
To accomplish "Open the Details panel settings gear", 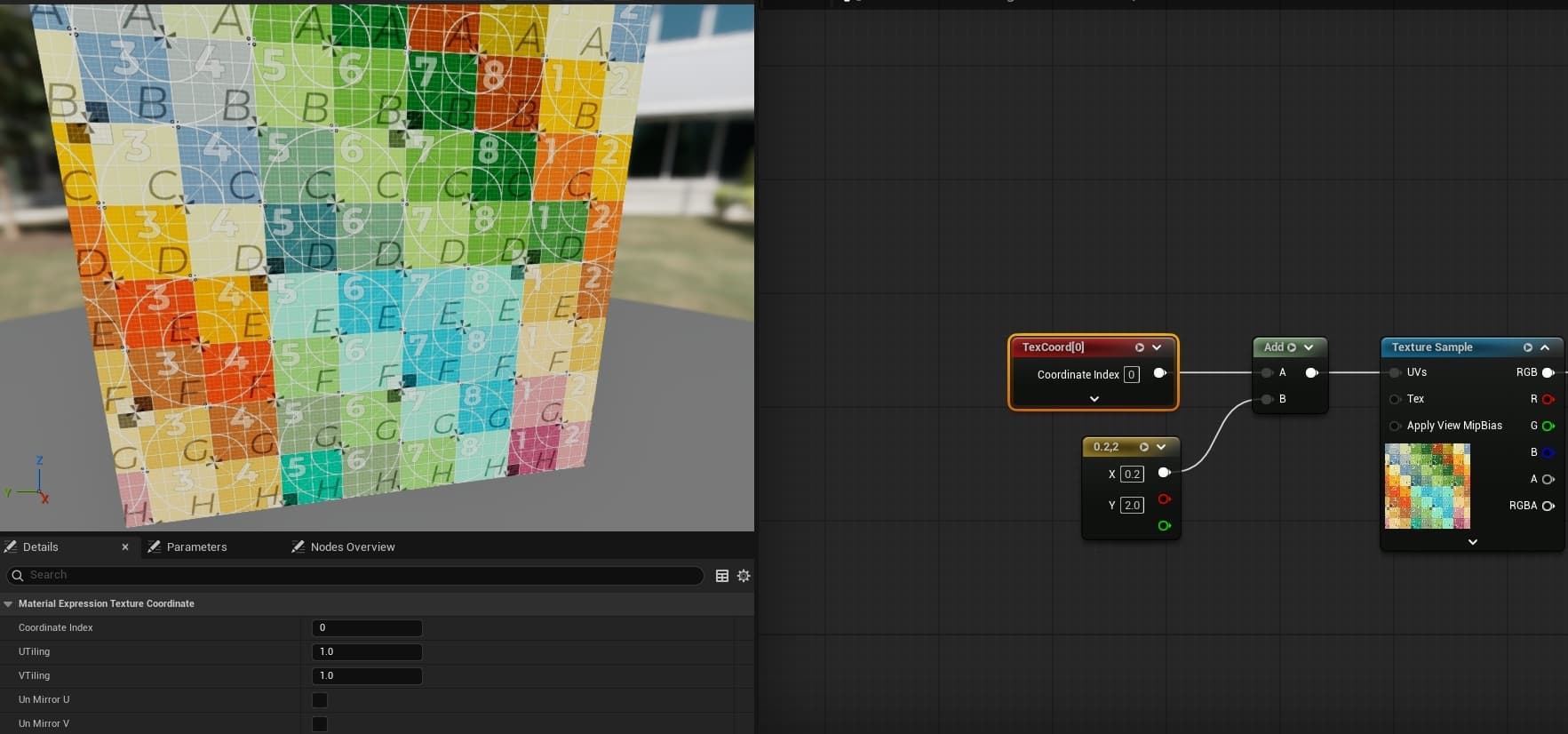I will click(x=744, y=576).
